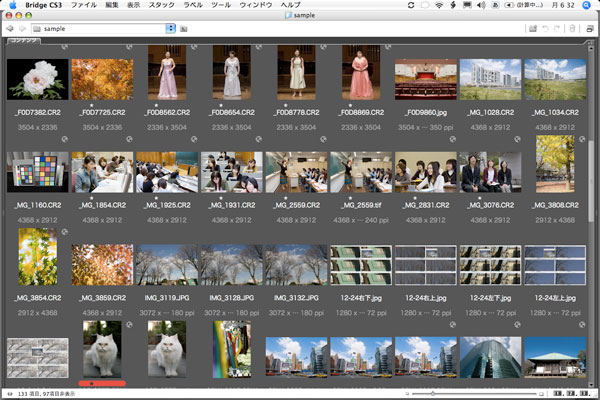The height and width of the screenshot is (400, 600).
Task: Go up to the parent folder
Action: click(x=184, y=29)
